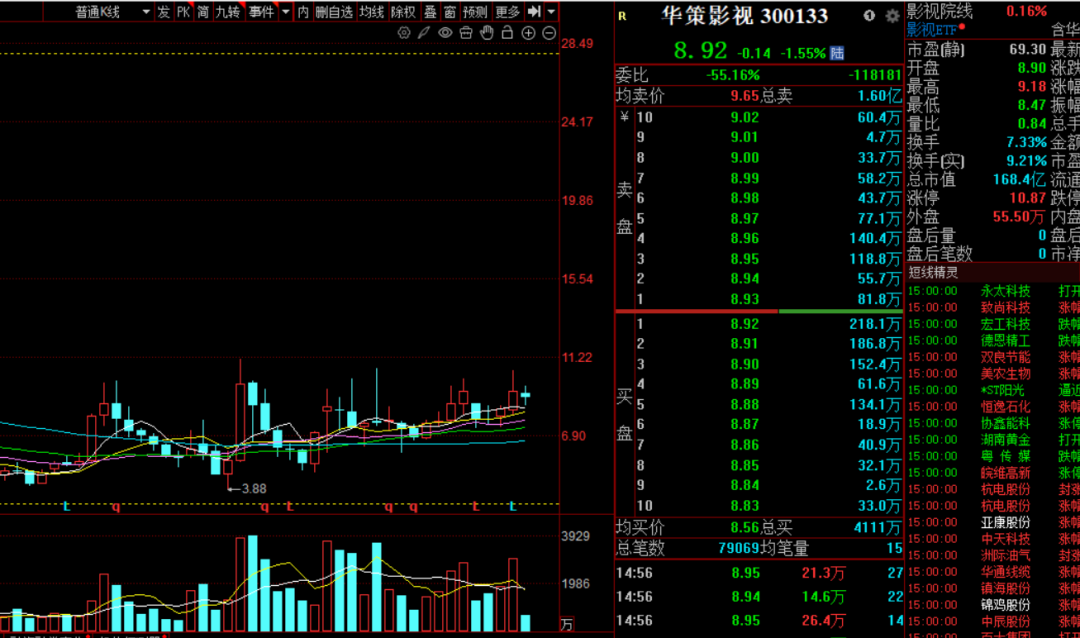Select buy level 10 price 8.83
This screenshot has width=1080, height=638.
pos(745,506)
